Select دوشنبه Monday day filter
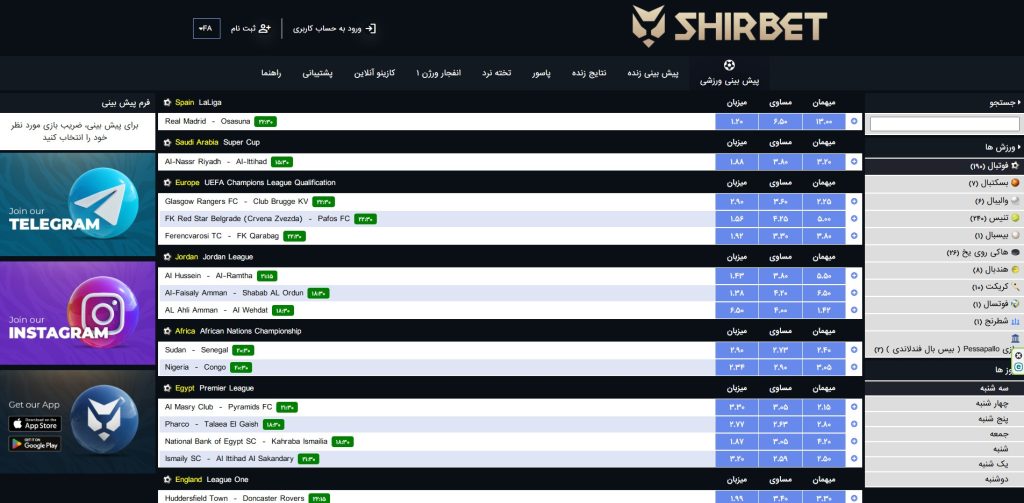Viewport: 1024px width, 503px height. coord(944,479)
